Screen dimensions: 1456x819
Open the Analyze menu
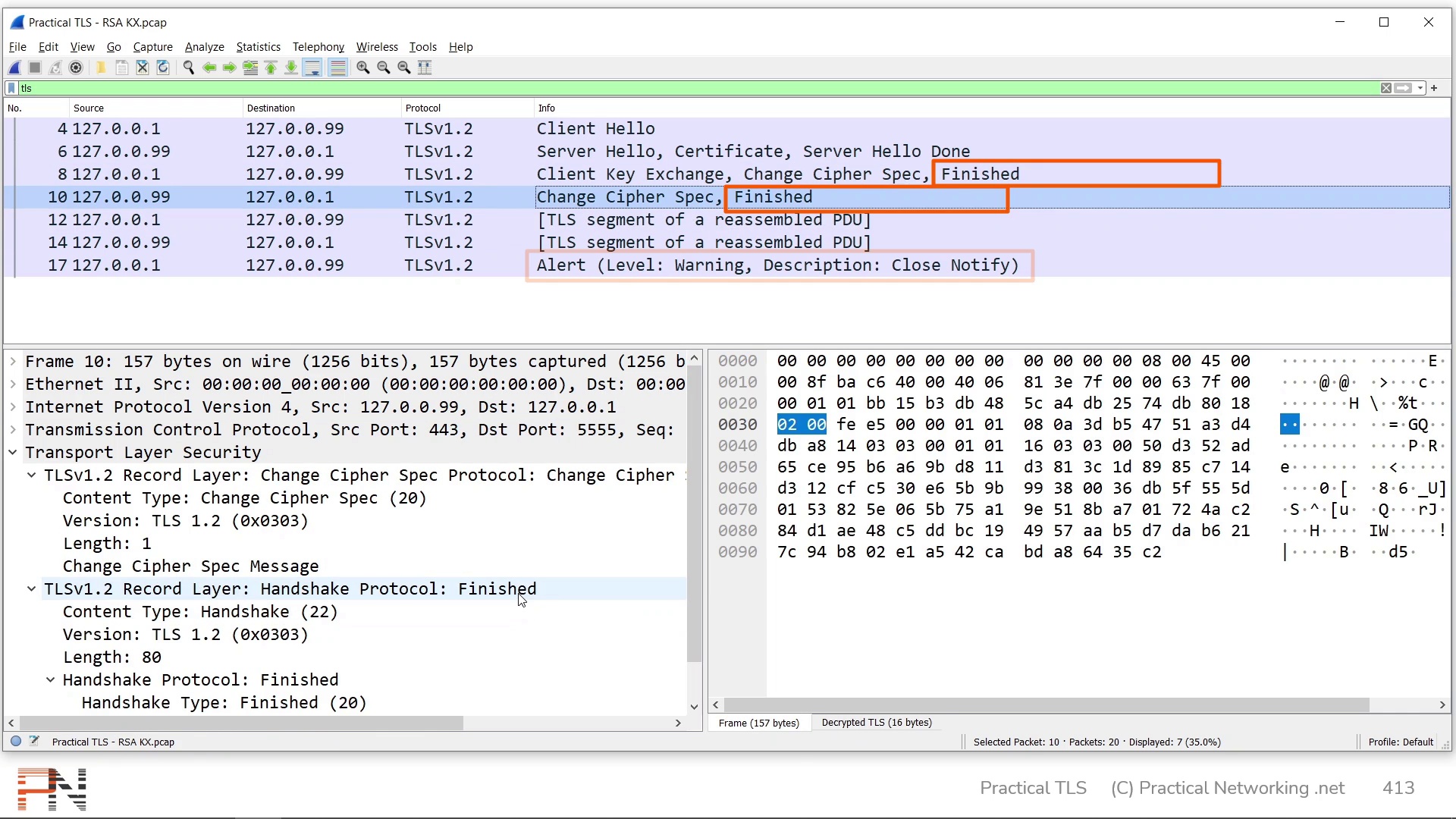click(205, 47)
